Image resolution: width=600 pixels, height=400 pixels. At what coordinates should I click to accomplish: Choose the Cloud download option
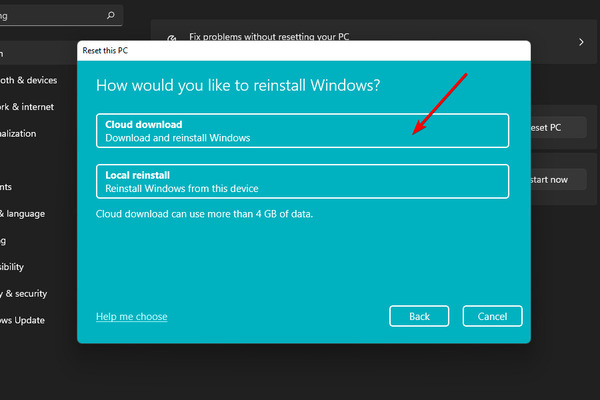[x=302, y=131]
